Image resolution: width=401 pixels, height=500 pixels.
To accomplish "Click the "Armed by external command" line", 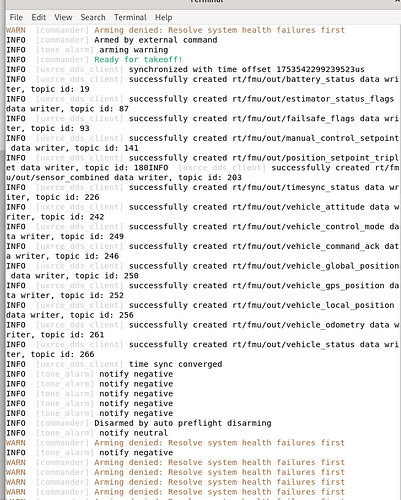I will click(112, 40).
